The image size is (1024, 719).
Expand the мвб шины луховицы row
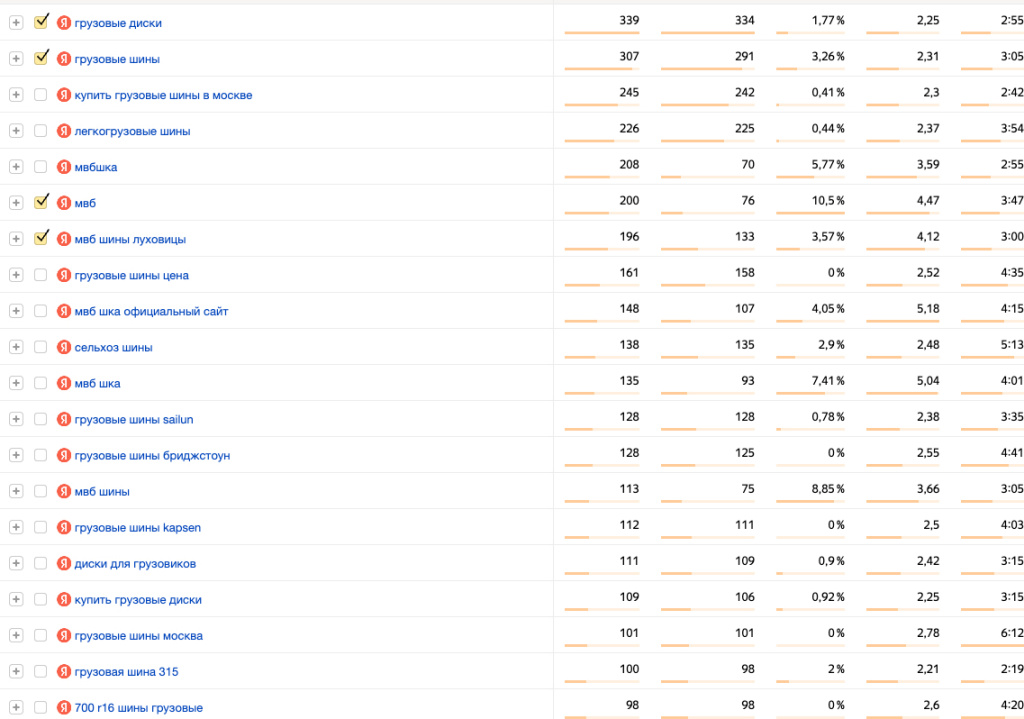(x=16, y=239)
